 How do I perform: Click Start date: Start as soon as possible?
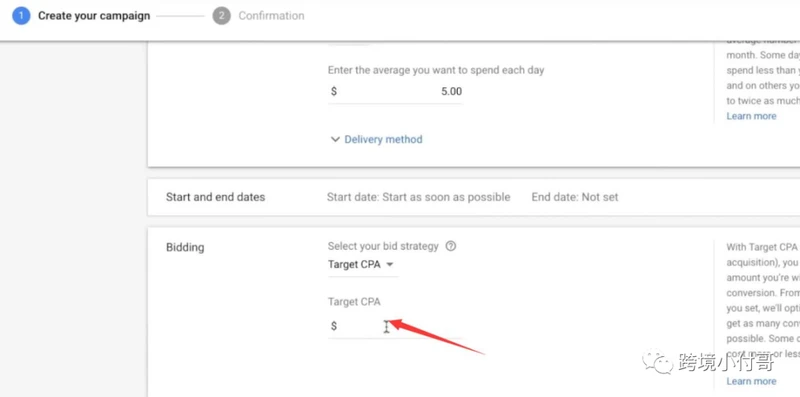418,197
